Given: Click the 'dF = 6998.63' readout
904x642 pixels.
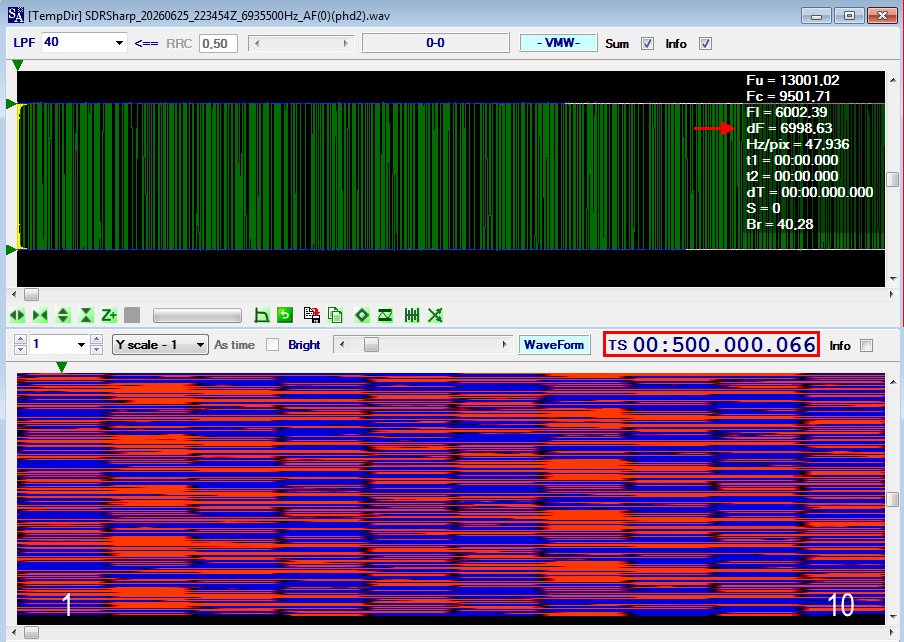Looking at the screenshot, I should click(x=789, y=128).
